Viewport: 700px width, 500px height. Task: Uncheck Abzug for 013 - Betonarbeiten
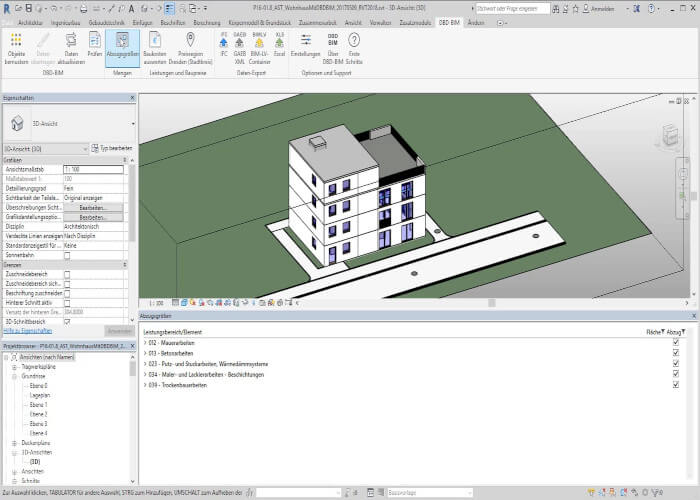click(675, 353)
